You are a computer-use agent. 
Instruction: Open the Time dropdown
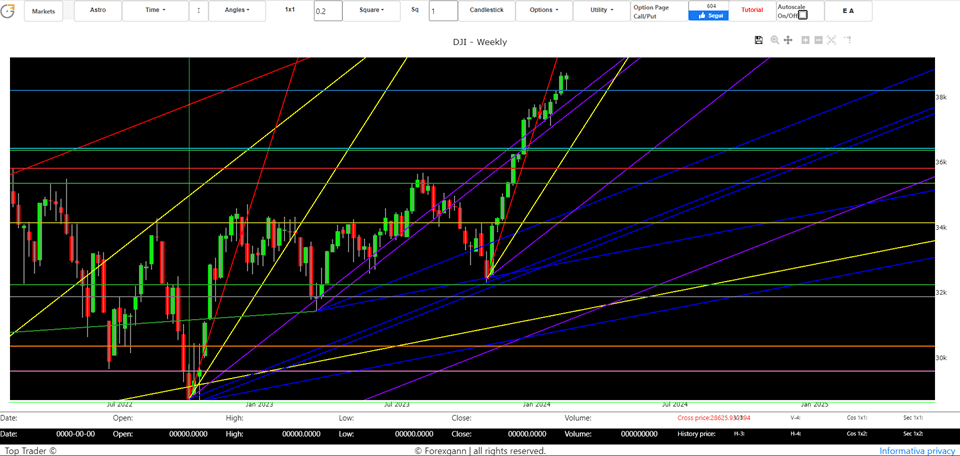pos(156,10)
